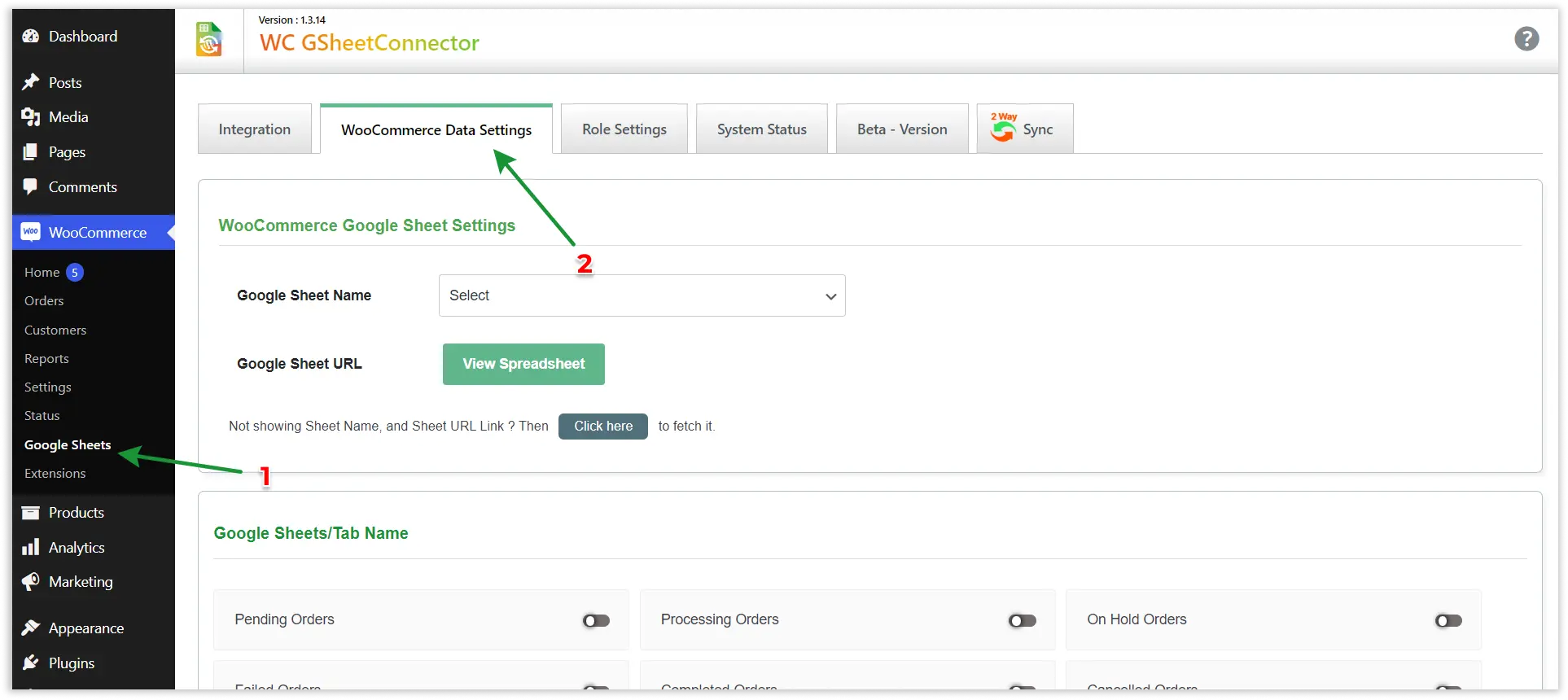Open Google Sheets in WooCommerce submenu
Viewport: 1568px width, 700px height.
coord(68,444)
